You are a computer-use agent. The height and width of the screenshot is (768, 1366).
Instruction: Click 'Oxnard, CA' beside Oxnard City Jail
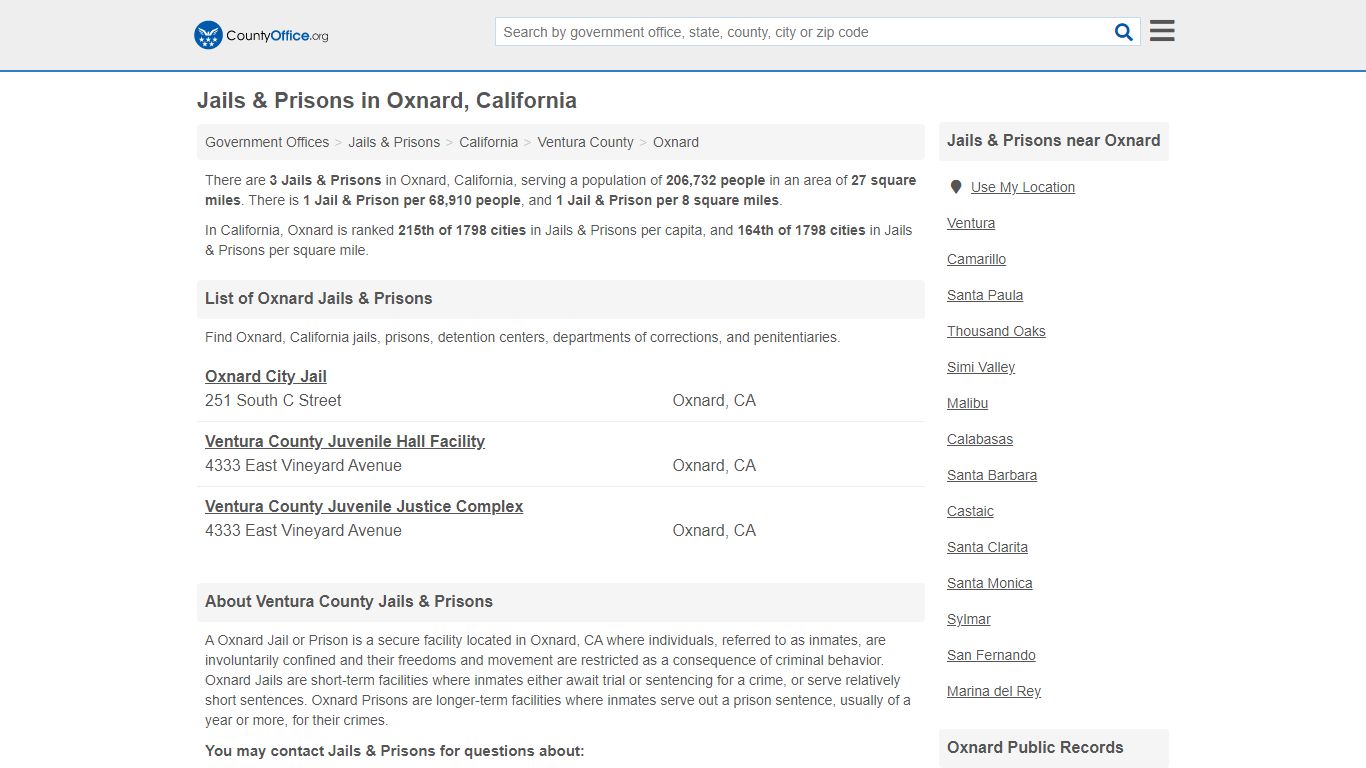pyautogui.click(x=714, y=400)
